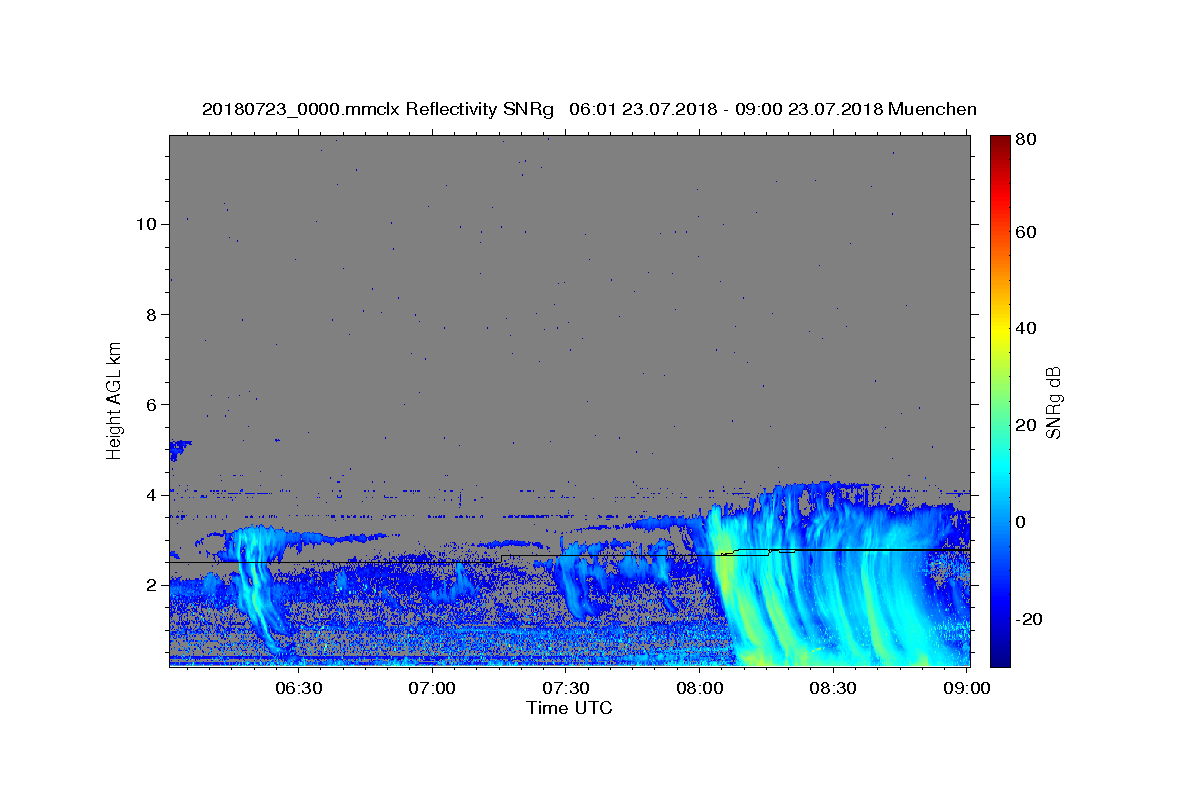Click the date range '06:01 23.07.2018' in title

644,110
